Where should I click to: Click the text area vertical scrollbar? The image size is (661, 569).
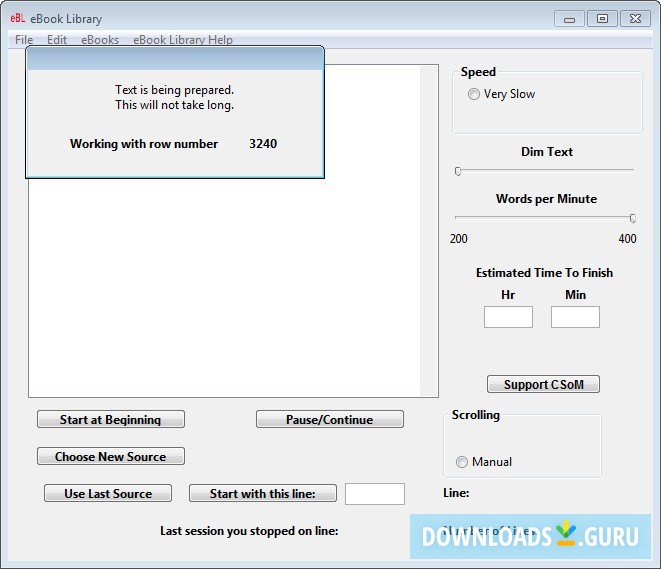pyautogui.click(x=429, y=231)
